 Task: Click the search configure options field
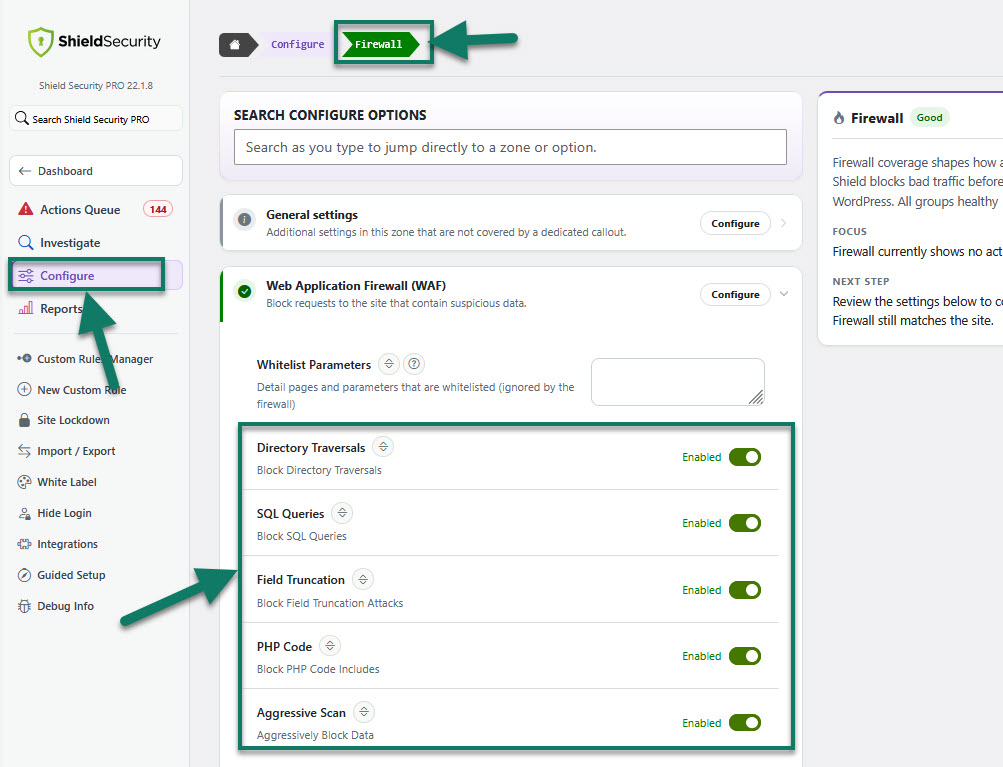(x=510, y=147)
